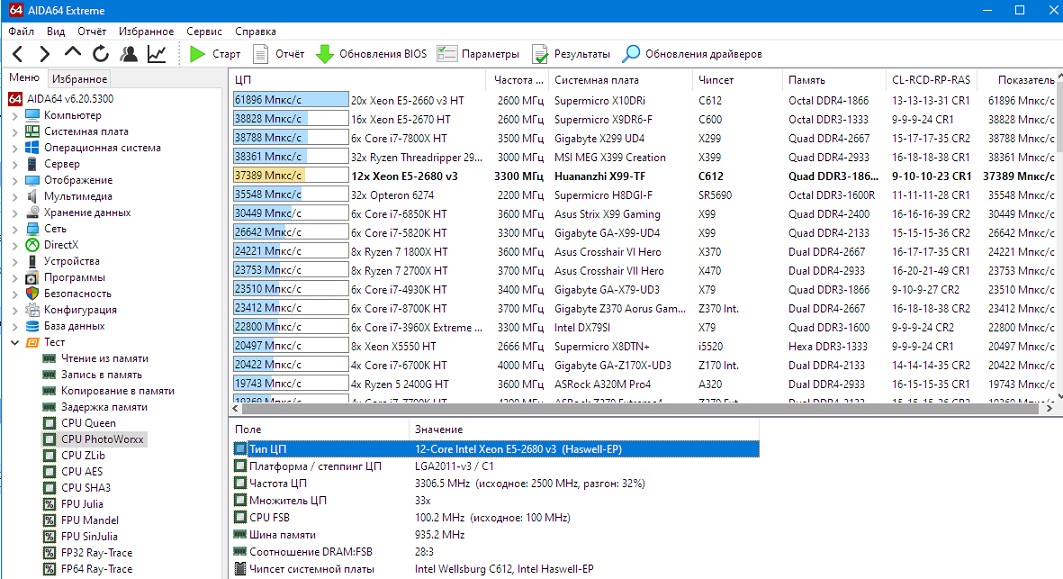
Task: Expand the Системная плата tree node
Action: tap(15, 132)
